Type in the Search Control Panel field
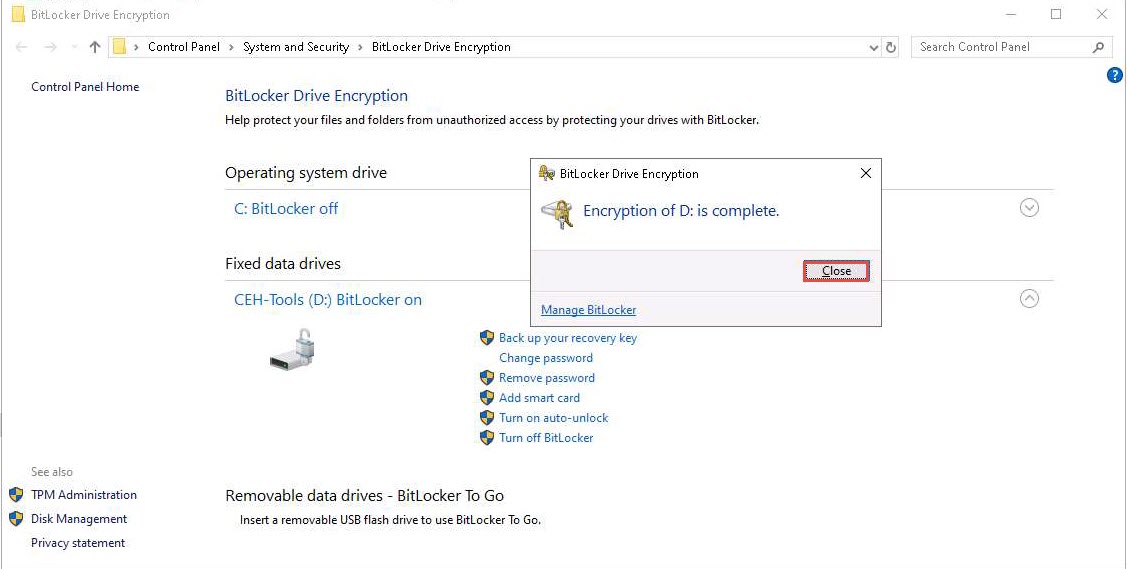 (x=1000, y=47)
